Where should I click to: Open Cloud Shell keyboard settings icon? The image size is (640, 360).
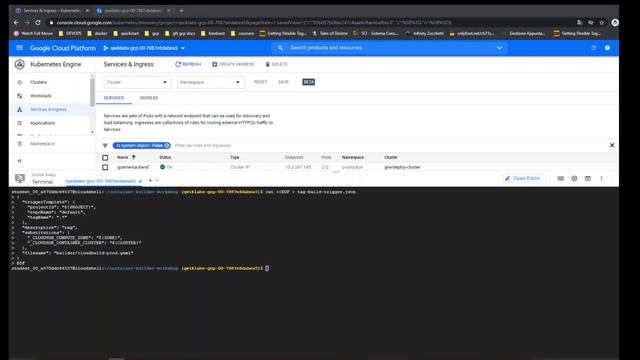[x=560, y=178]
